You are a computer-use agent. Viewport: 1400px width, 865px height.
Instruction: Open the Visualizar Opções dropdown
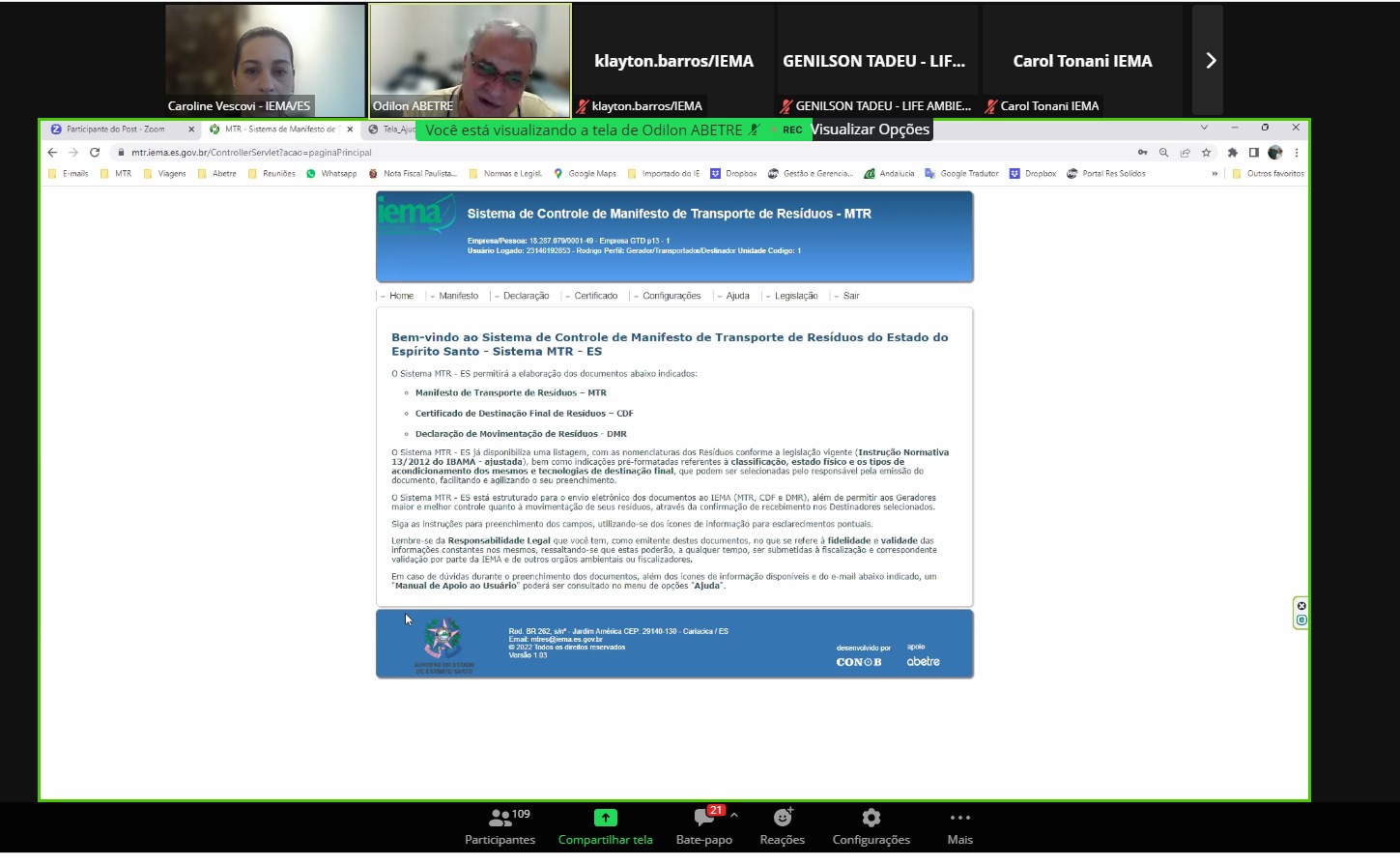click(x=871, y=130)
